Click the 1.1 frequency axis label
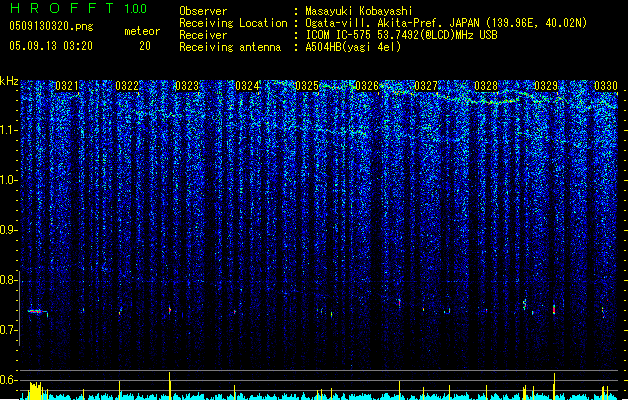 pyautogui.click(x=9, y=130)
